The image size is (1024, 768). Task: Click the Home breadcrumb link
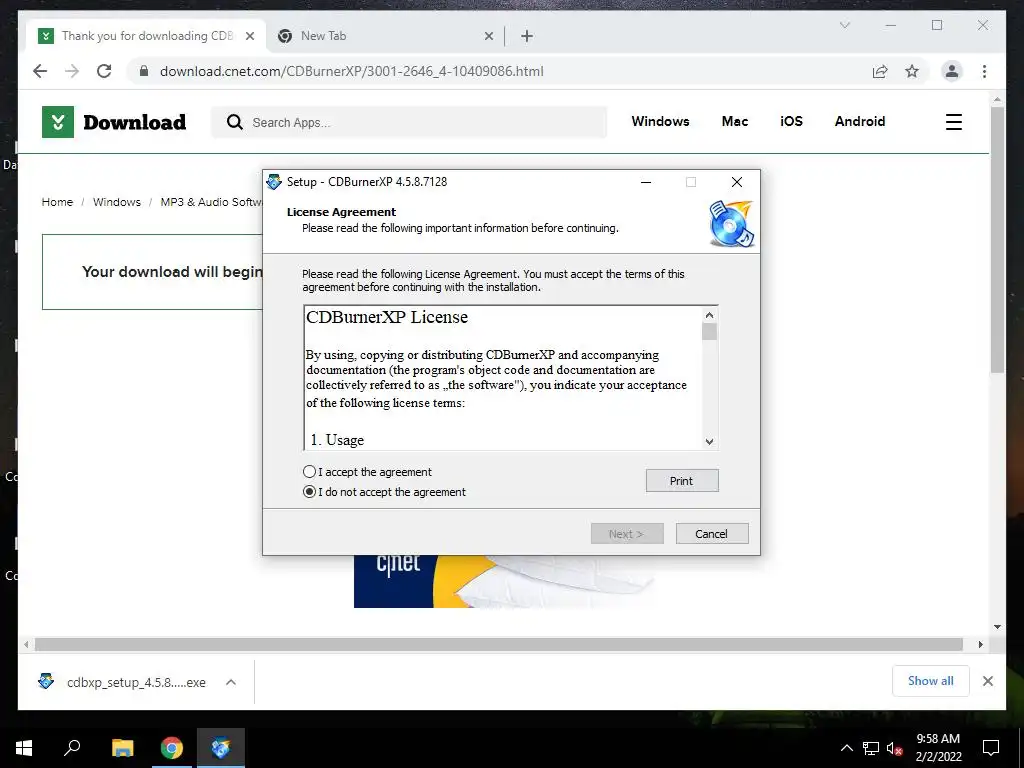pyautogui.click(x=57, y=202)
